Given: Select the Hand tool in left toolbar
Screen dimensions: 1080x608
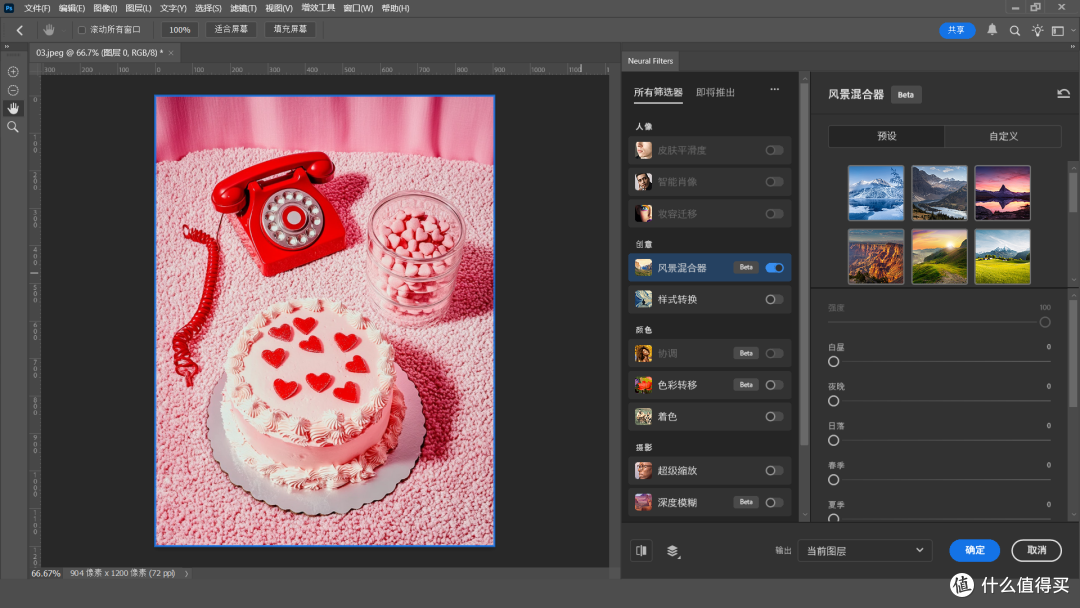Looking at the screenshot, I should tap(13, 108).
